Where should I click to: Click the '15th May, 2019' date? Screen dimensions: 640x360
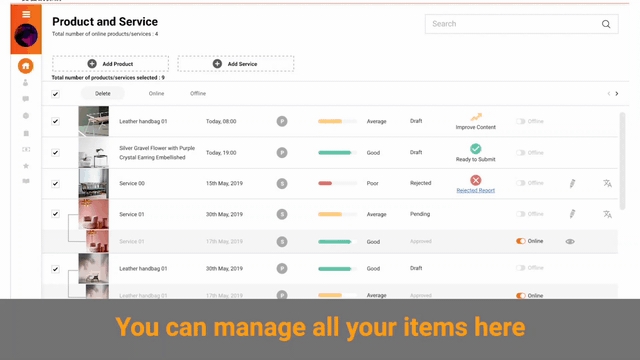pos(224,183)
